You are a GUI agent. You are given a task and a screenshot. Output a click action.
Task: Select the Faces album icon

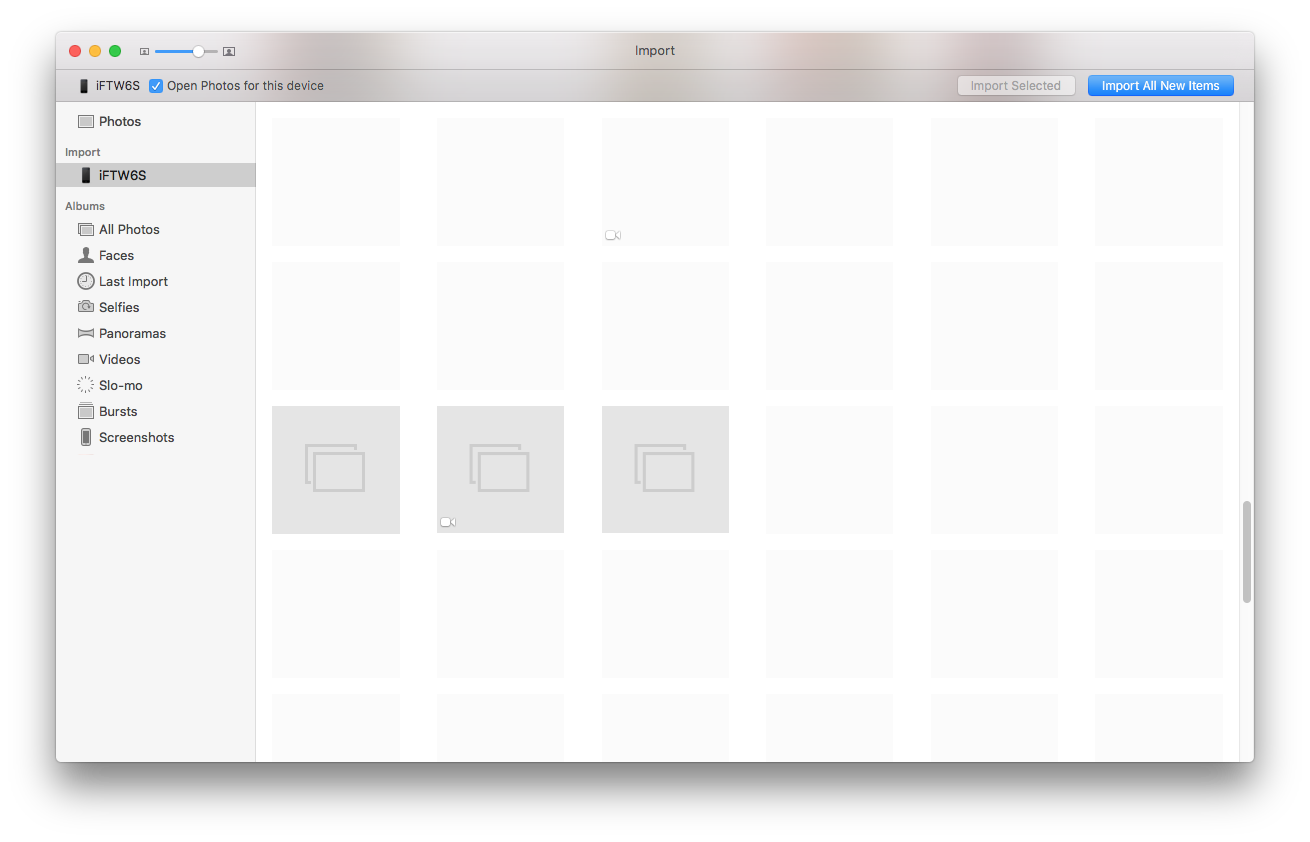coord(85,255)
